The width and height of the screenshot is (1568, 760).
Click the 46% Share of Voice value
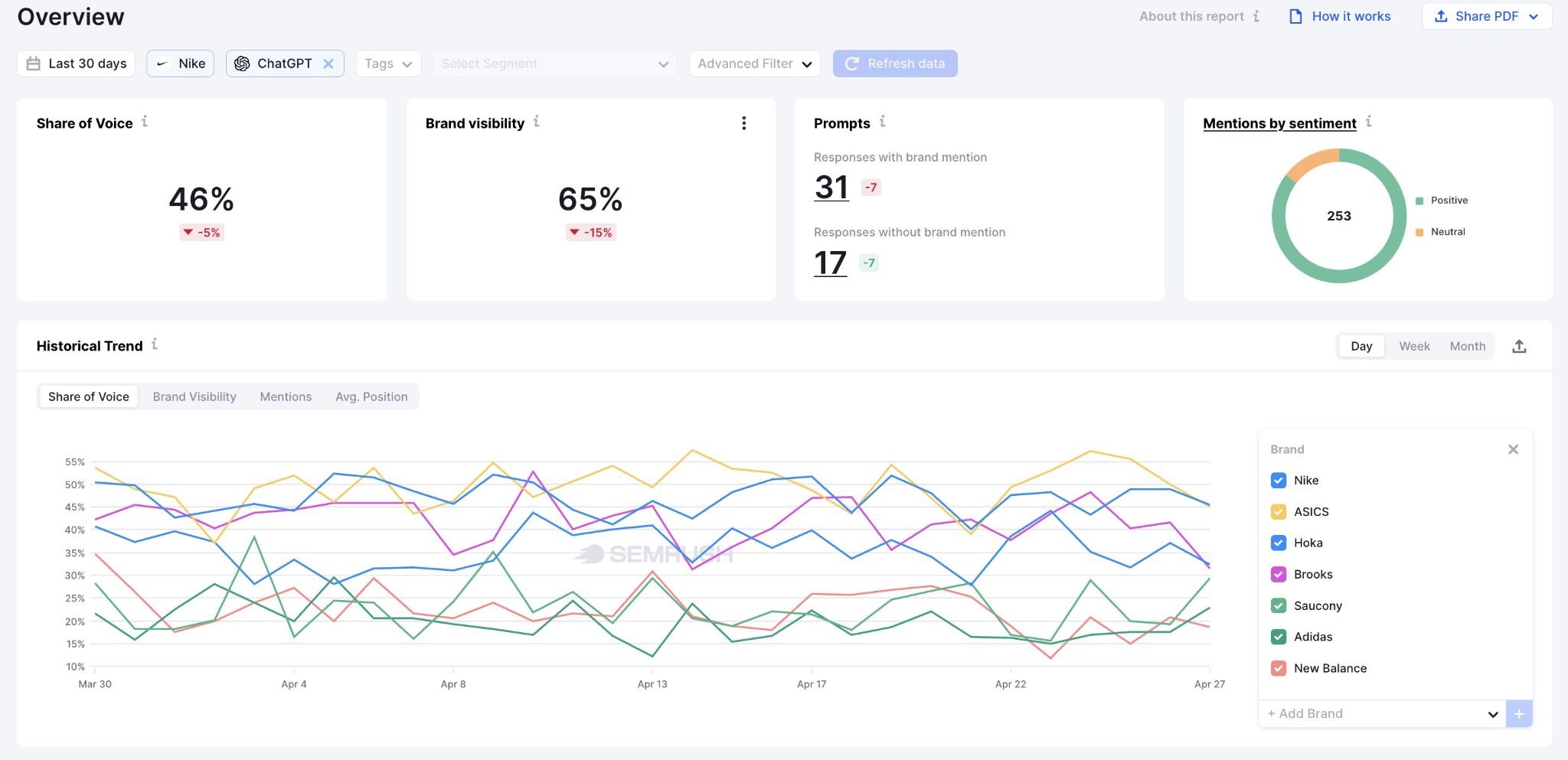coord(201,200)
